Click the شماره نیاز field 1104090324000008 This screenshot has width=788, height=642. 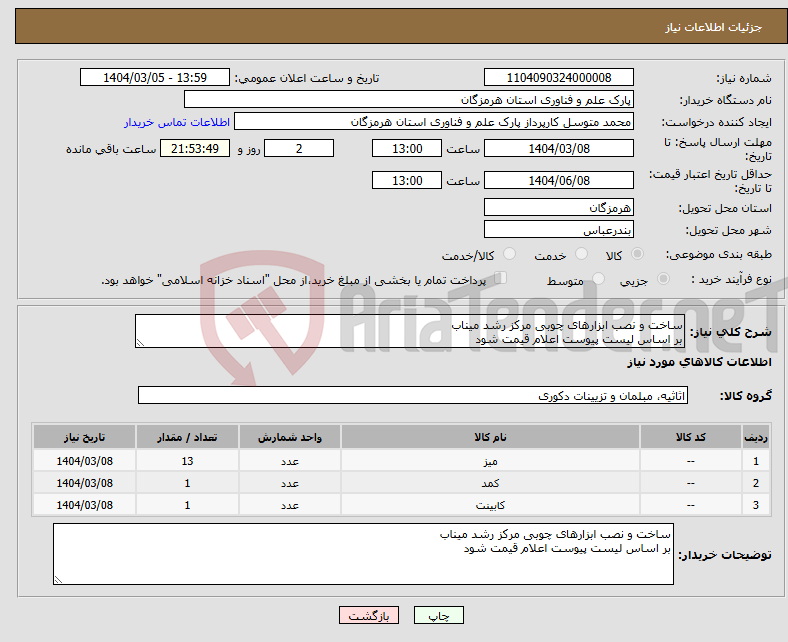558,77
